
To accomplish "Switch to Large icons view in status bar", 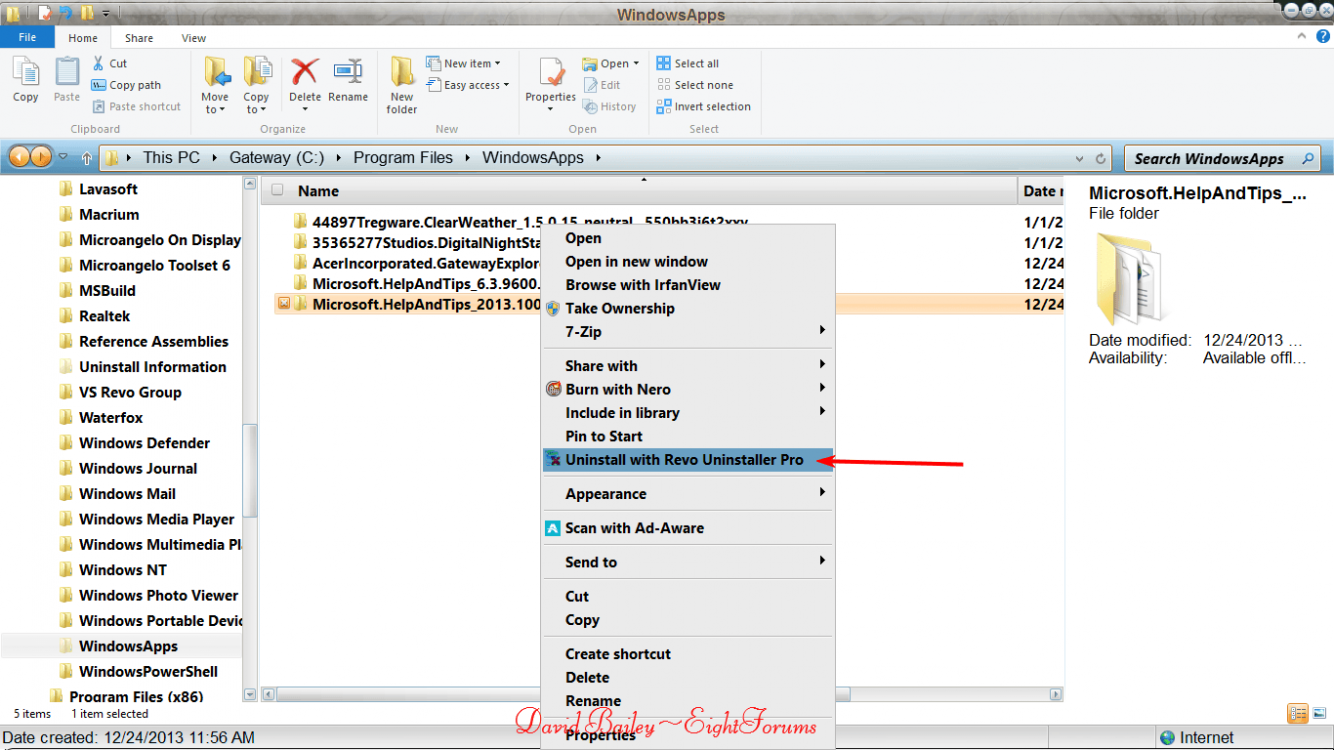I will pos(1319,714).
